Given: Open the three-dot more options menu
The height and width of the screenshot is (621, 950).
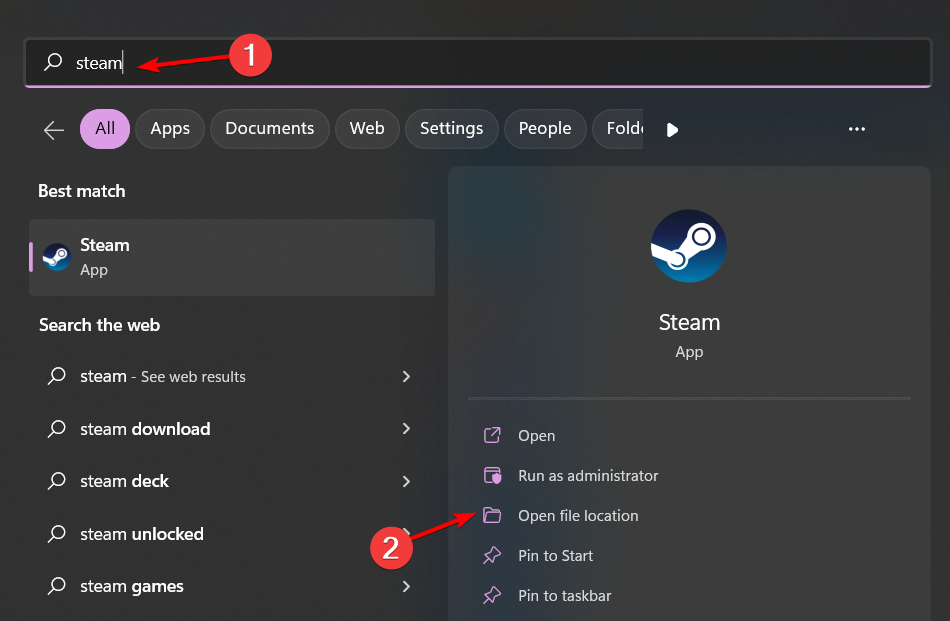Looking at the screenshot, I should tap(857, 129).
